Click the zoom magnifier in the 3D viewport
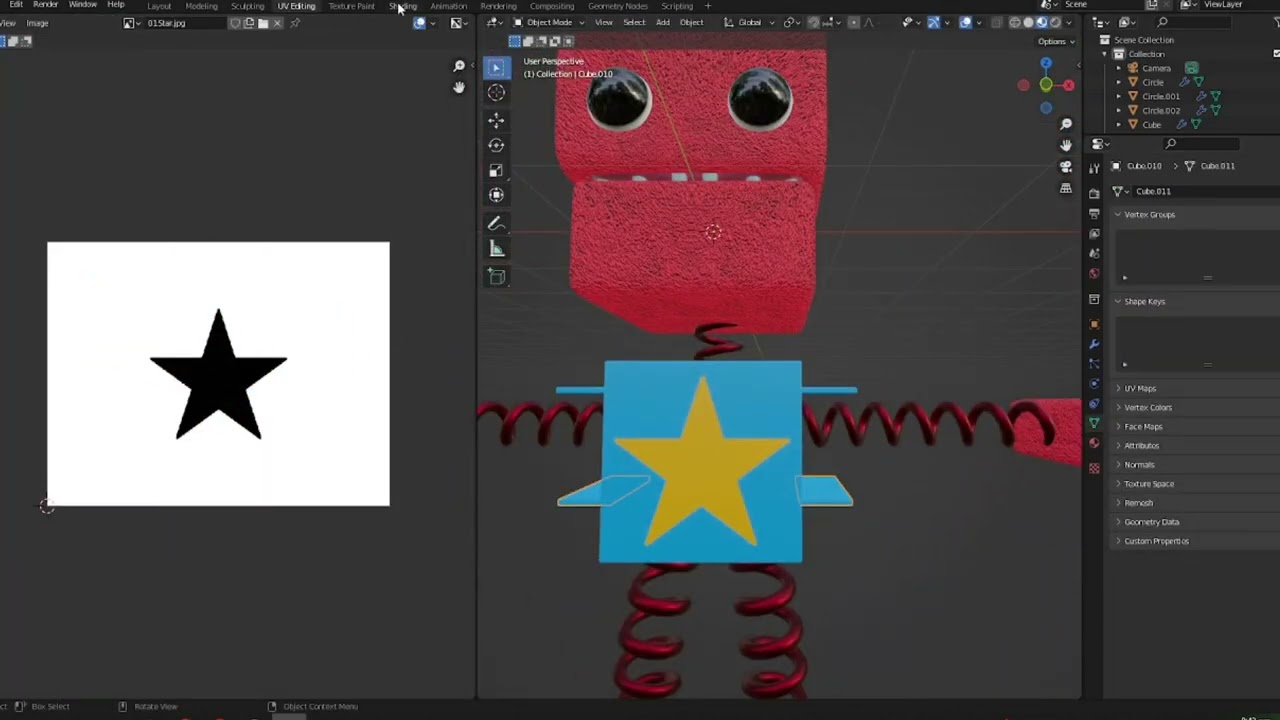The height and width of the screenshot is (720, 1280). [1066, 124]
